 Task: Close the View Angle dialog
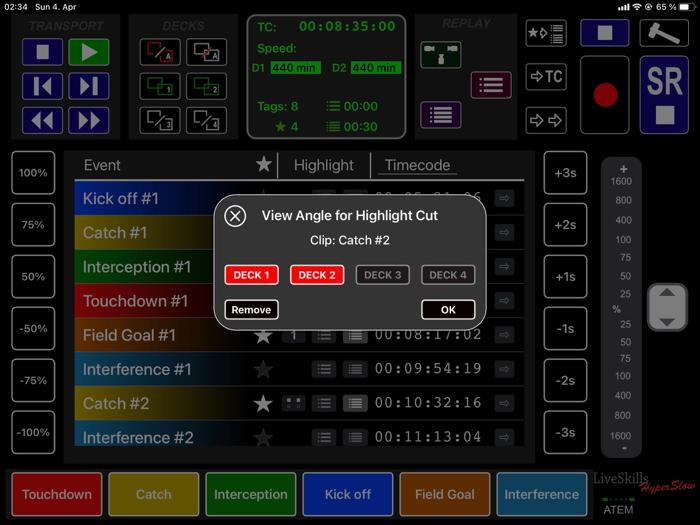(235, 216)
